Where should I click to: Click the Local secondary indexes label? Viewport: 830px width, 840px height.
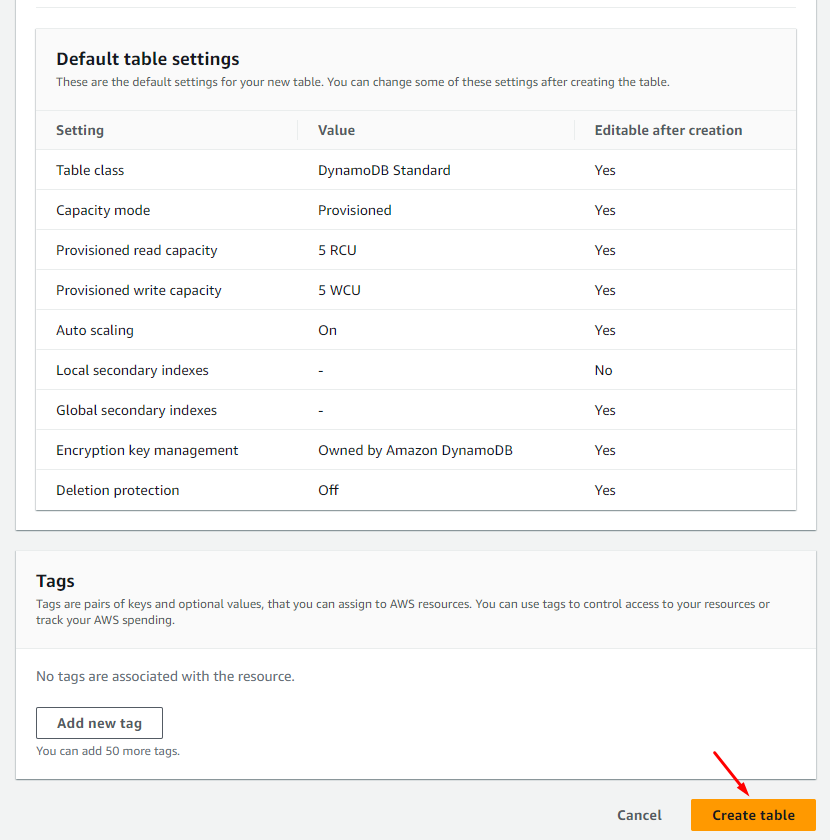tap(132, 370)
